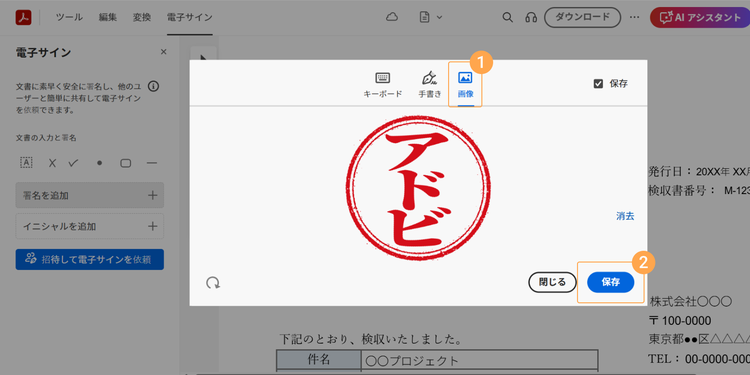This screenshot has width=750, height=375.
Task: Click the 消去 link
Action: 625,216
